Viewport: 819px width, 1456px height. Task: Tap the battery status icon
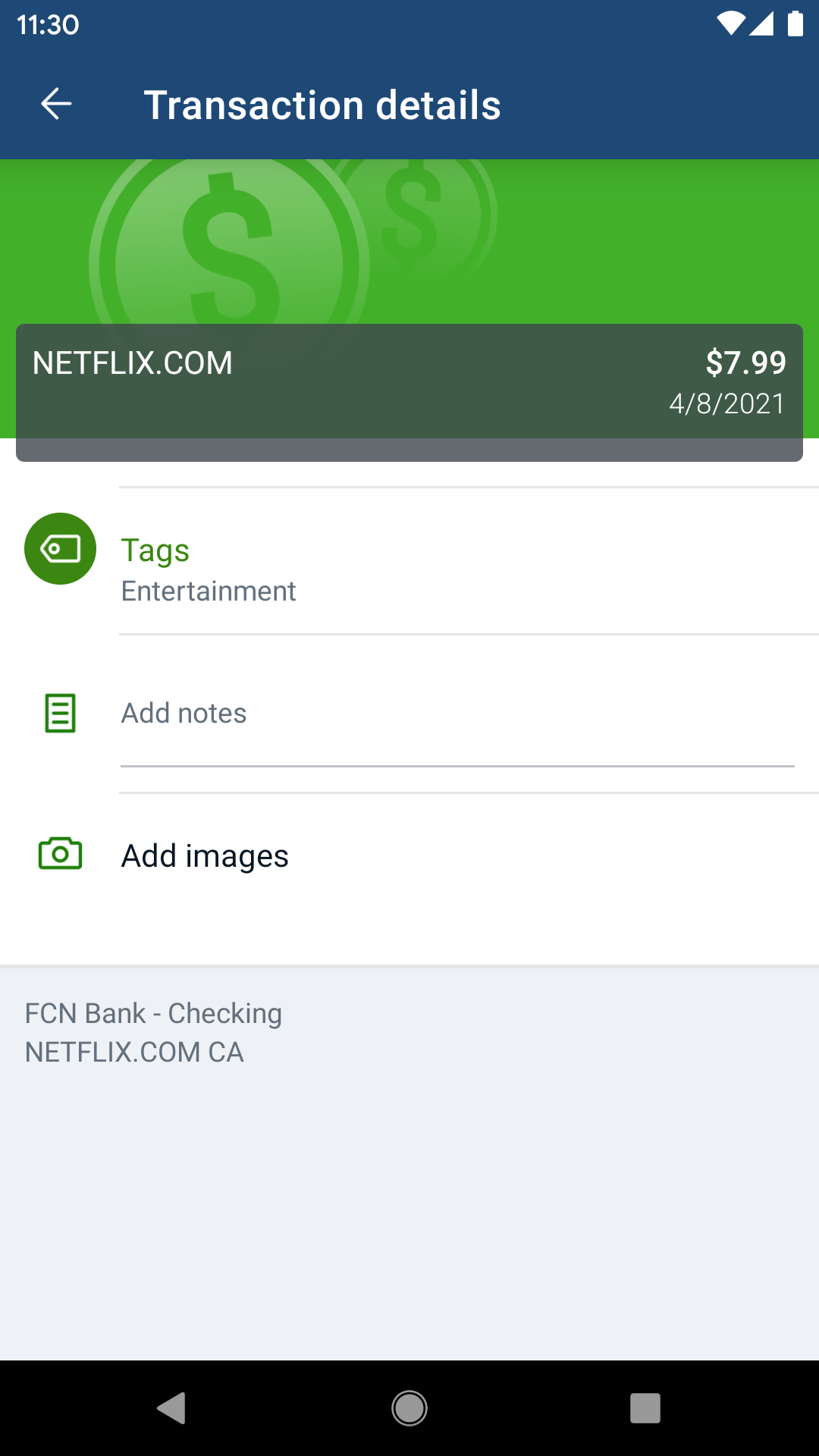[x=795, y=24]
